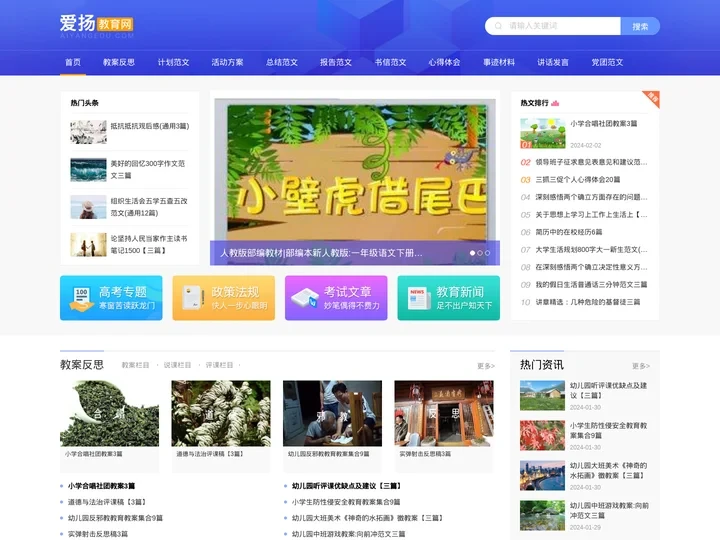720x540 pixels.
Task: Select the first carousel indicator dot
Action: 471,253
